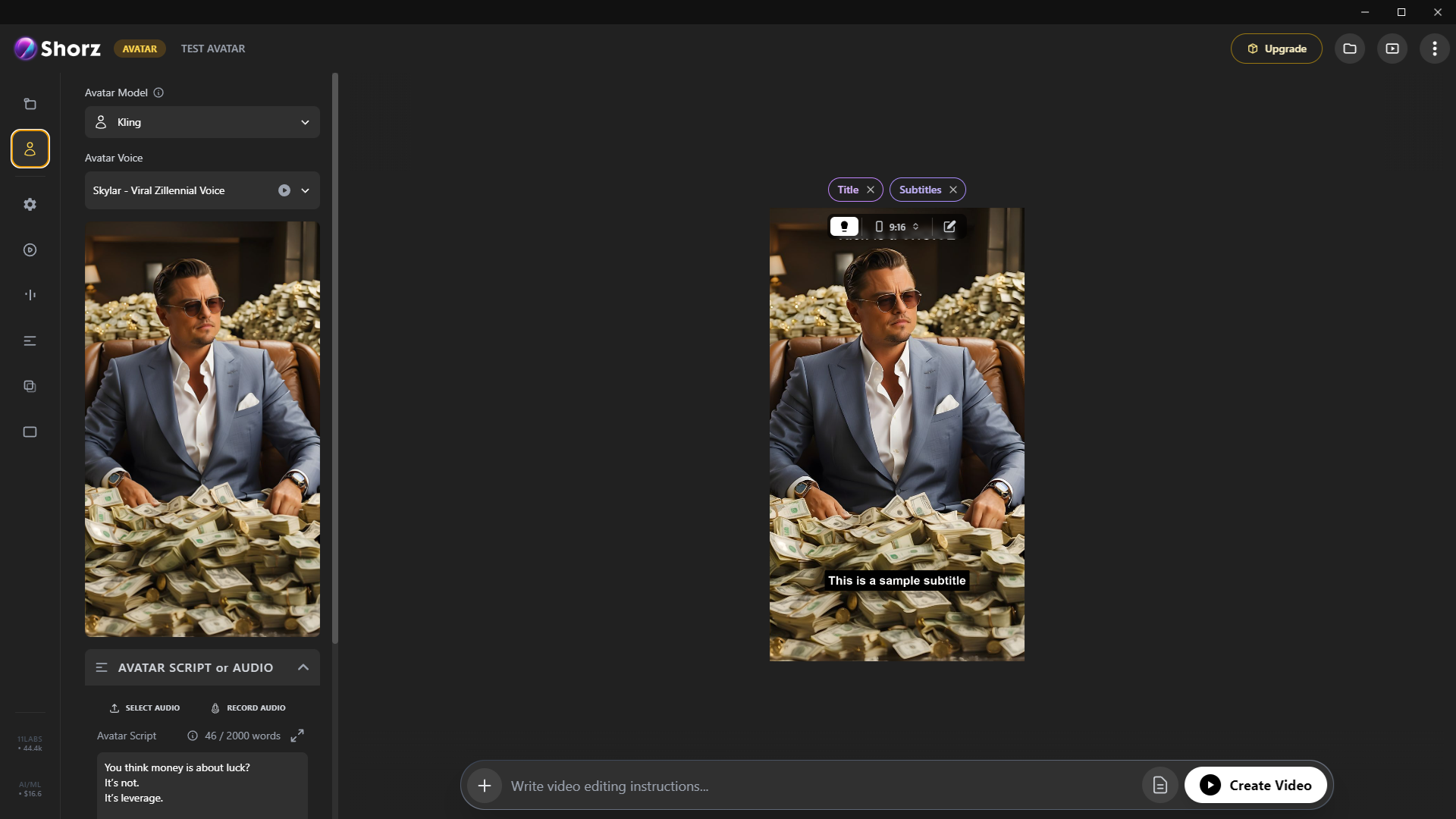This screenshot has height=819, width=1456.
Task: Change the 9:16 aspect ratio selector
Action: pos(897,227)
